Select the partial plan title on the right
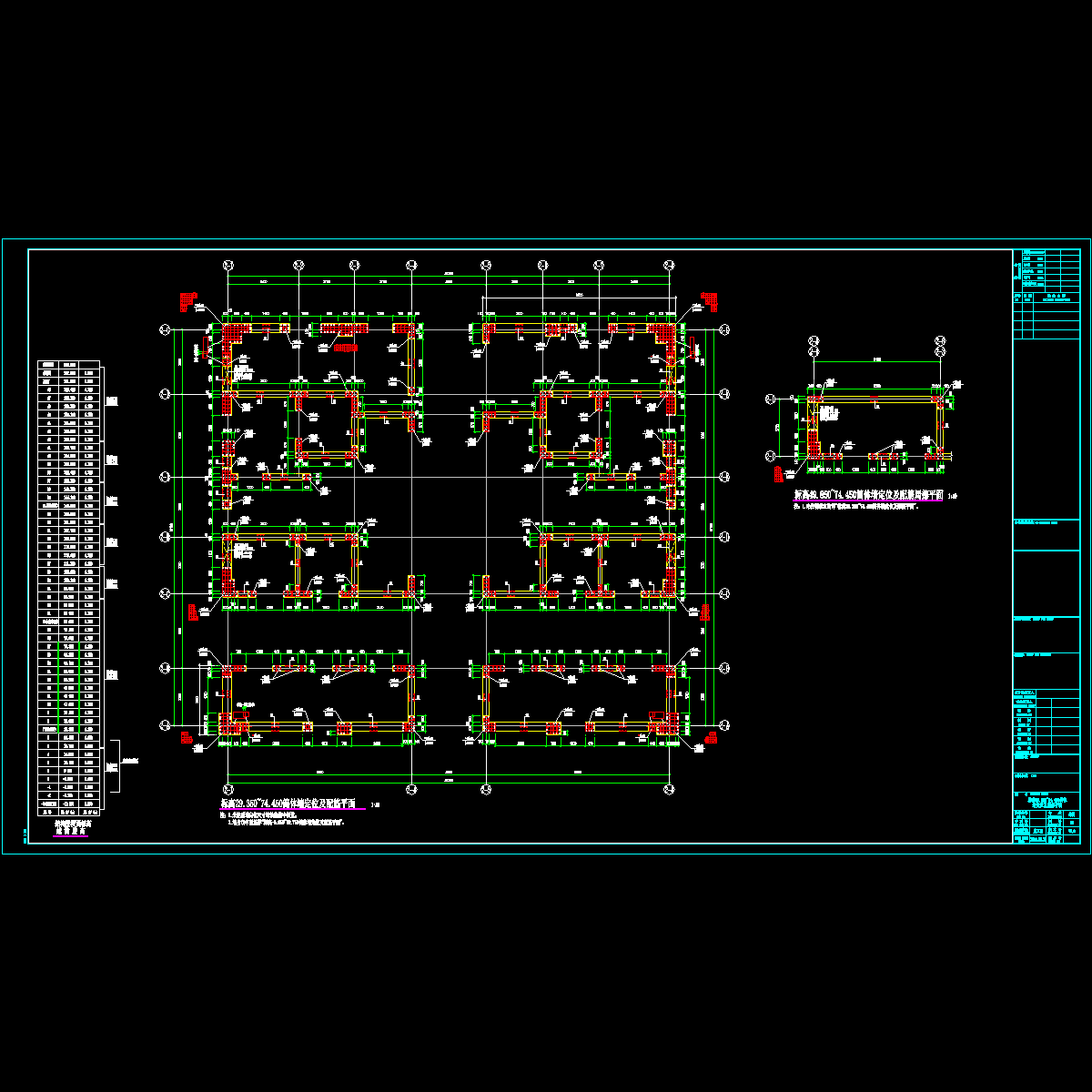 pyautogui.click(x=869, y=496)
